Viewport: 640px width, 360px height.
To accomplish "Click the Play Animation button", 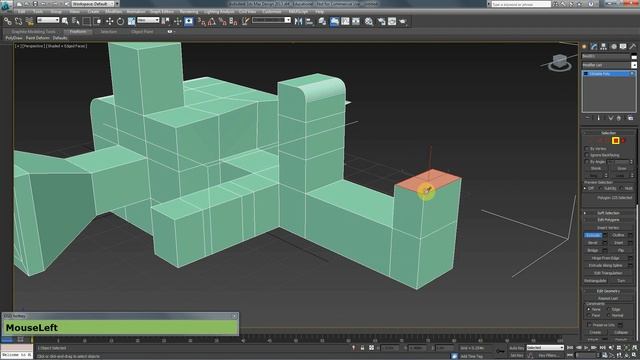I will pos(586,348).
